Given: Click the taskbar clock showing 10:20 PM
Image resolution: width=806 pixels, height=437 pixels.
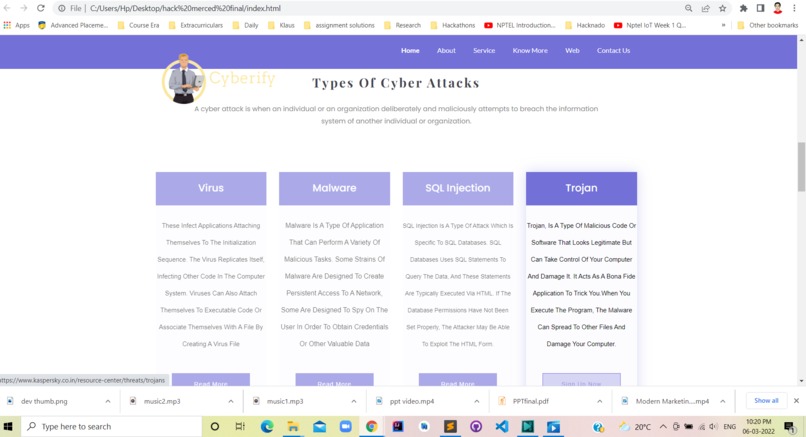Looking at the screenshot, I should (759, 427).
